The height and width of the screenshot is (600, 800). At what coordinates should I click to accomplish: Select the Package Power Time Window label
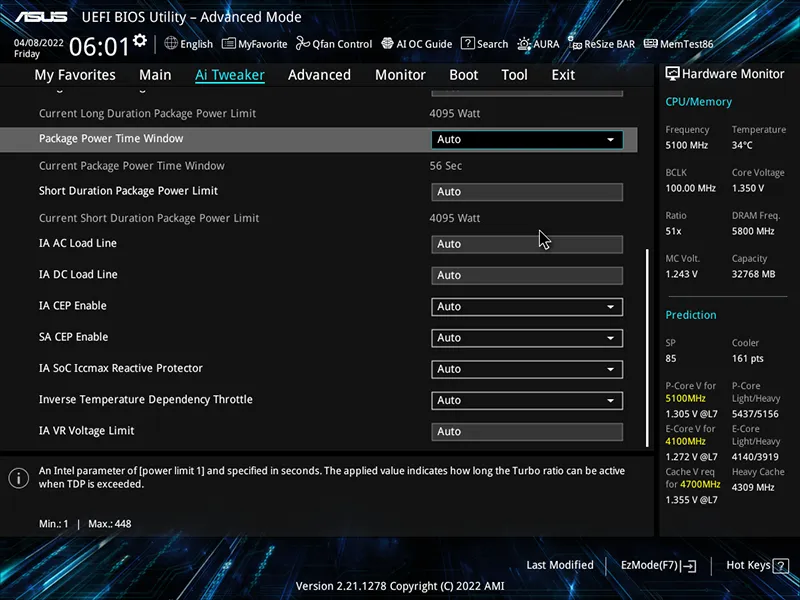(x=111, y=138)
